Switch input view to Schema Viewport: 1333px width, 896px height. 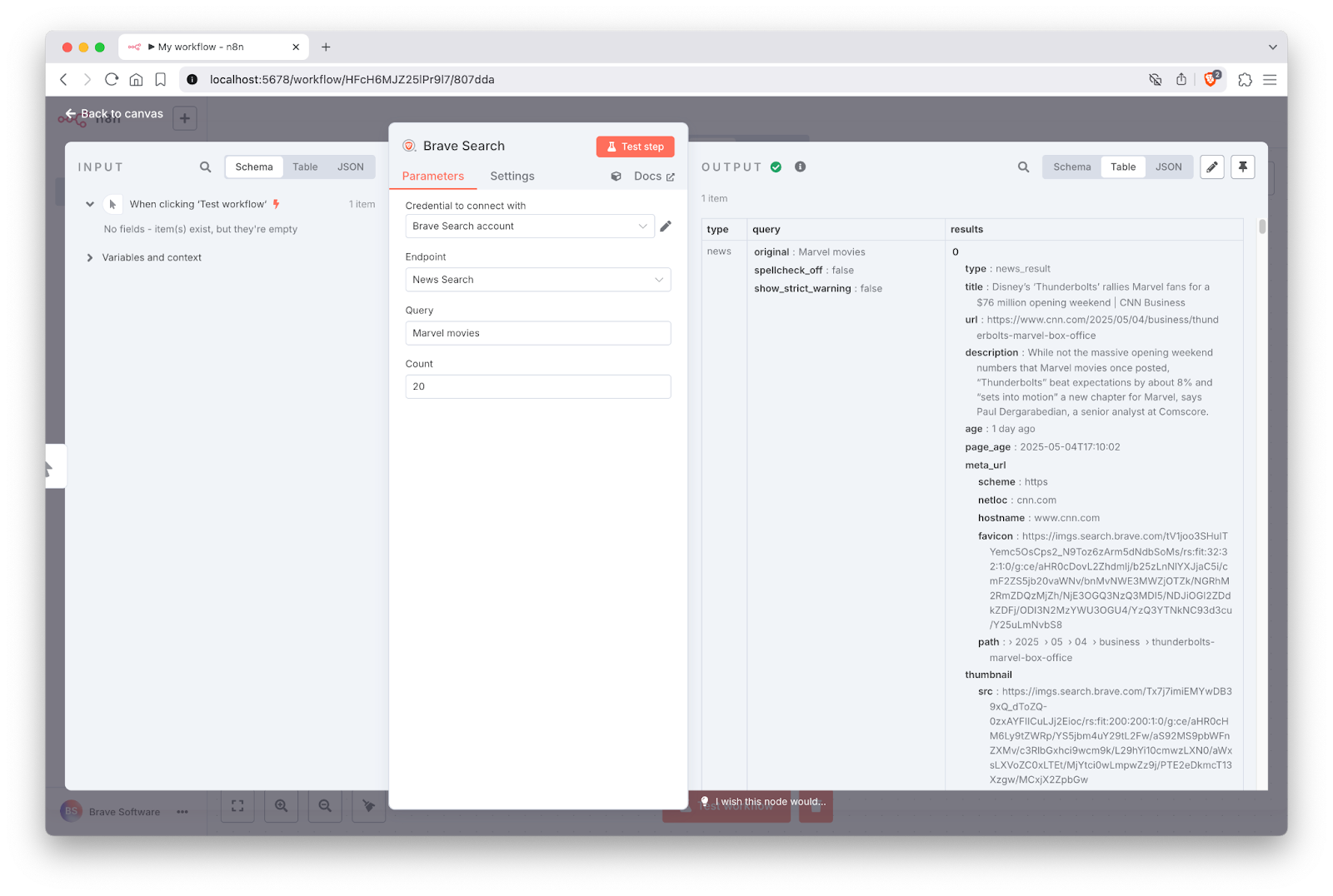point(254,167)
